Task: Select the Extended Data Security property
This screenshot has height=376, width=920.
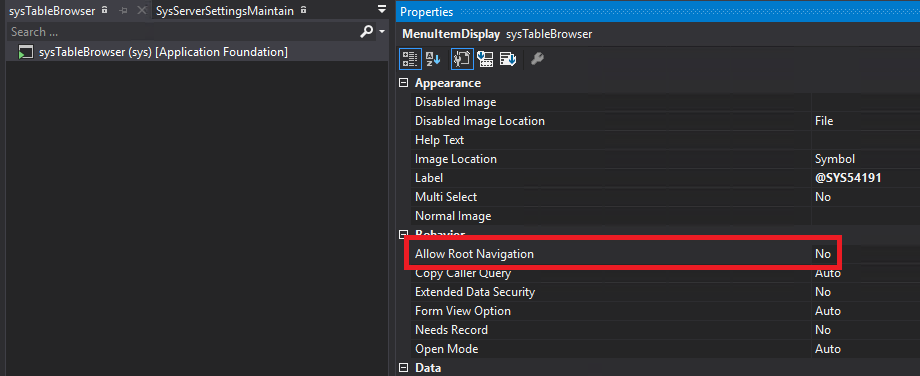Action: (475, 292)
